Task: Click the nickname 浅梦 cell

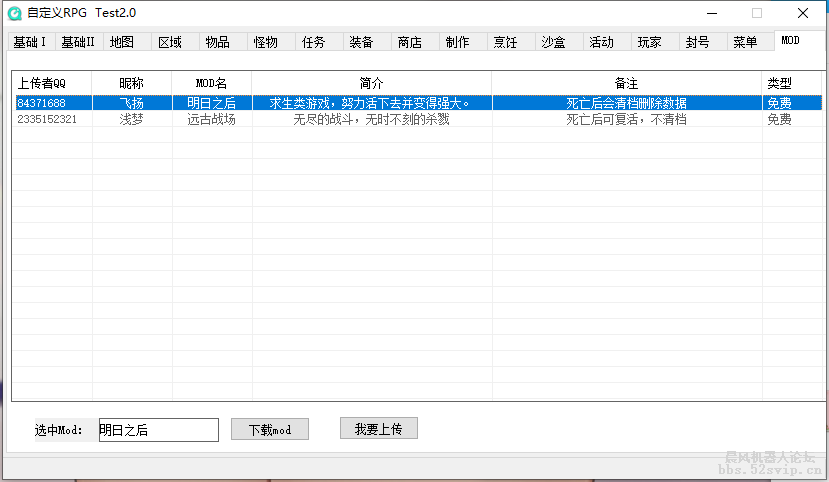Action: coord(132,119)
